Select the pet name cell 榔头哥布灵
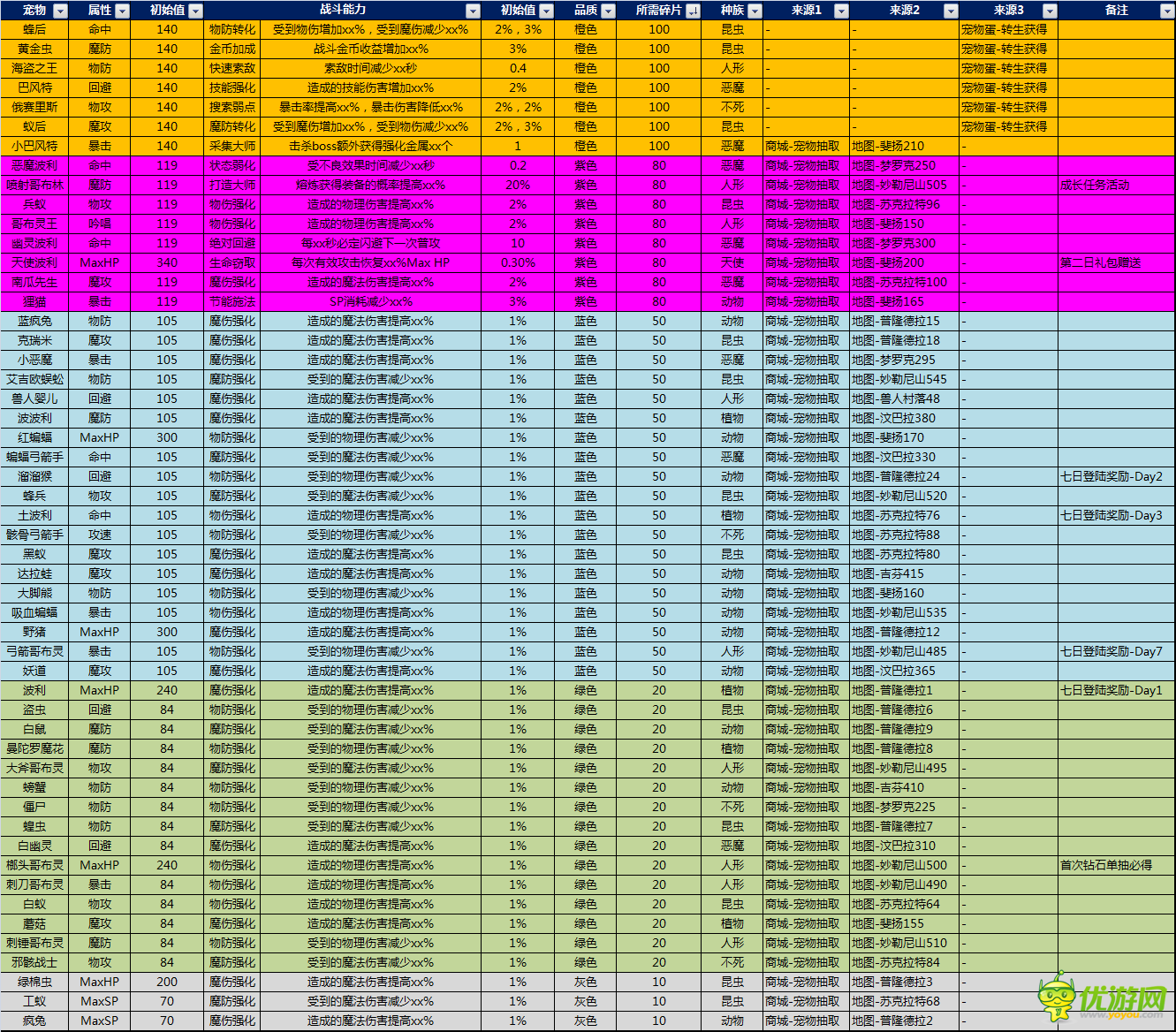 [x=34, y=865]
